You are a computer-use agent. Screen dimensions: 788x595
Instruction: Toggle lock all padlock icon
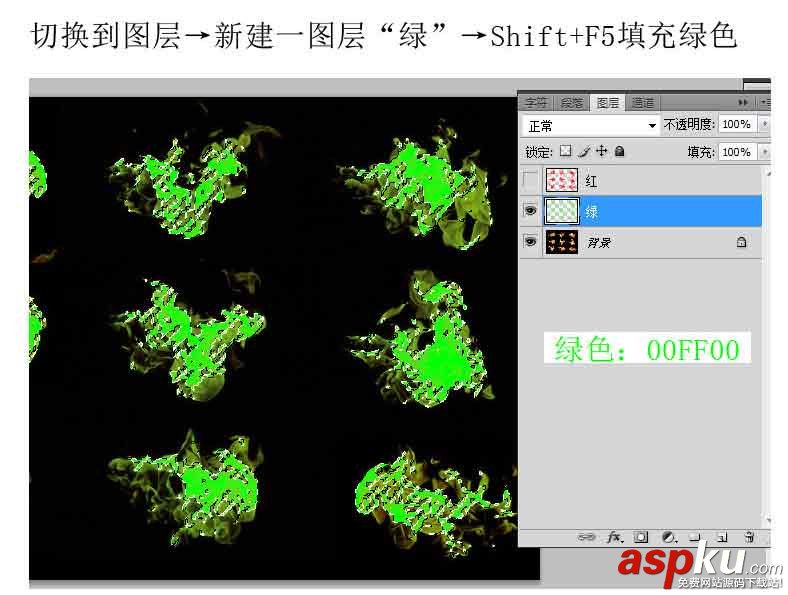pyautogui.click(x=620, y=151)
